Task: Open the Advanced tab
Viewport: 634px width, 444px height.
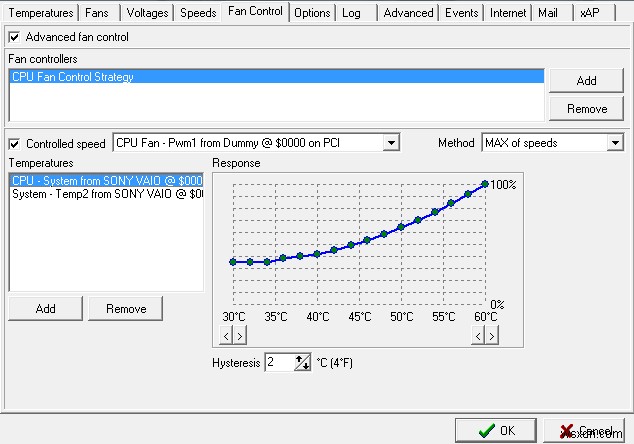Action: click(x=408, y=13)
